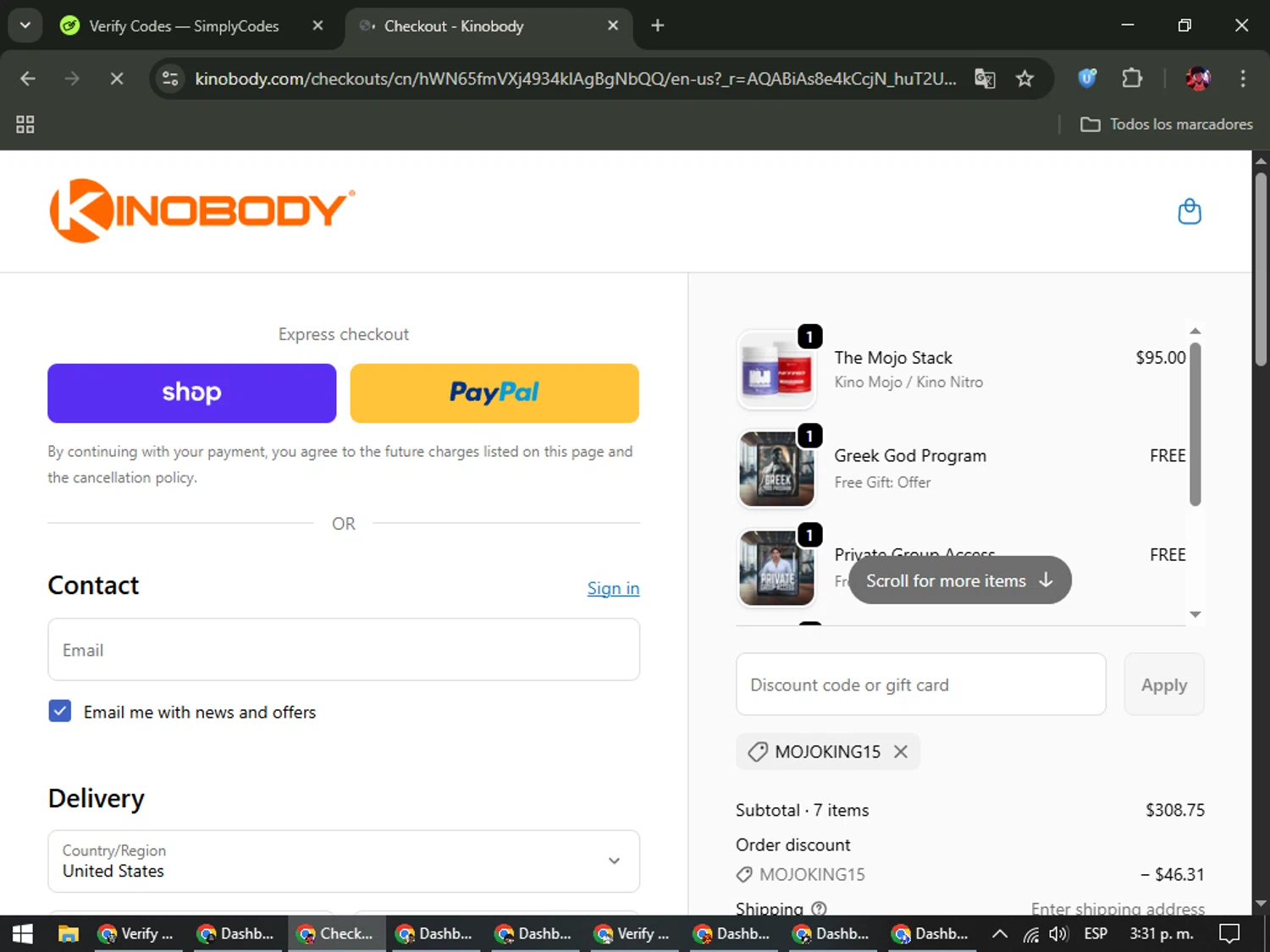Image resolution: width=1270 pixels, height=952 pixels.
Task: Click the order list scroll-up arrow
Action: click(1195, 331)
